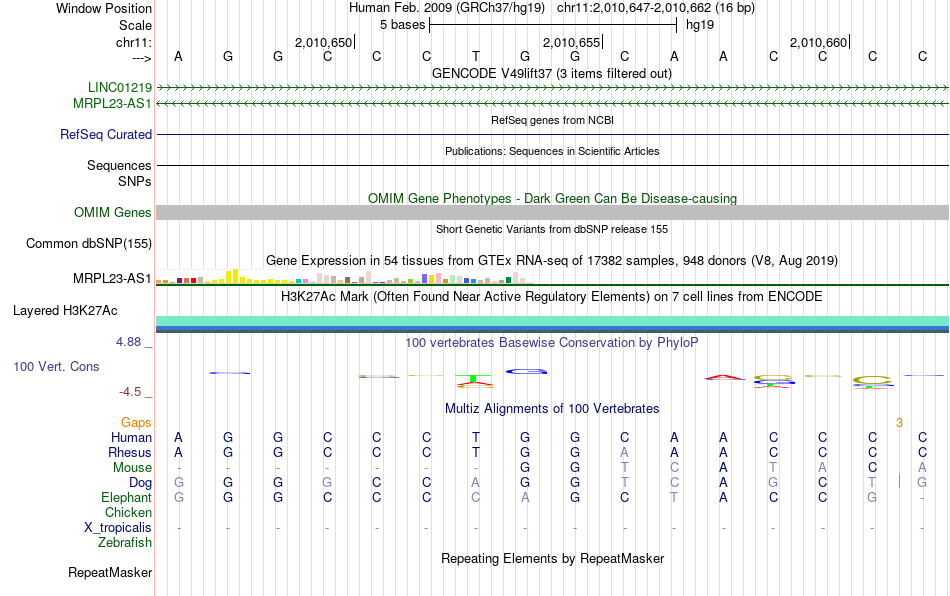Click the Mouse alignment row label
950x596 pixels.
(132, 468)
